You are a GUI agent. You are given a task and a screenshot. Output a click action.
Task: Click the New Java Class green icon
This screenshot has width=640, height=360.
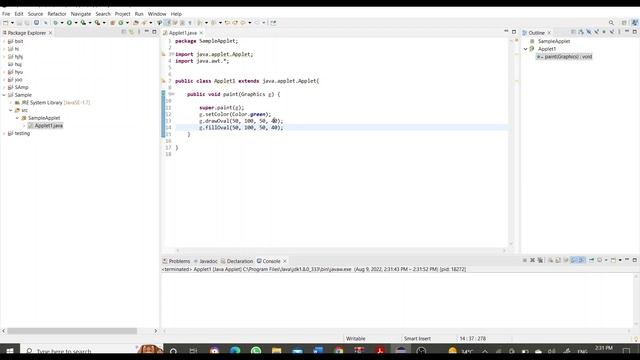121,23
